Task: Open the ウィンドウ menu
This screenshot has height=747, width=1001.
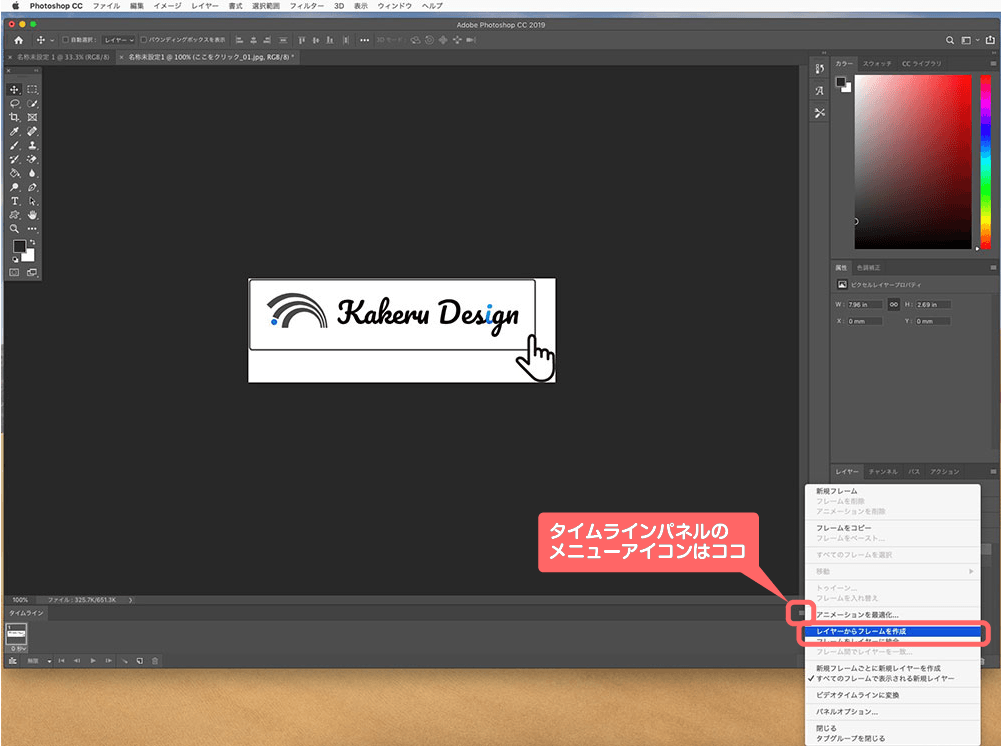Action: click(x=394, y=6)
